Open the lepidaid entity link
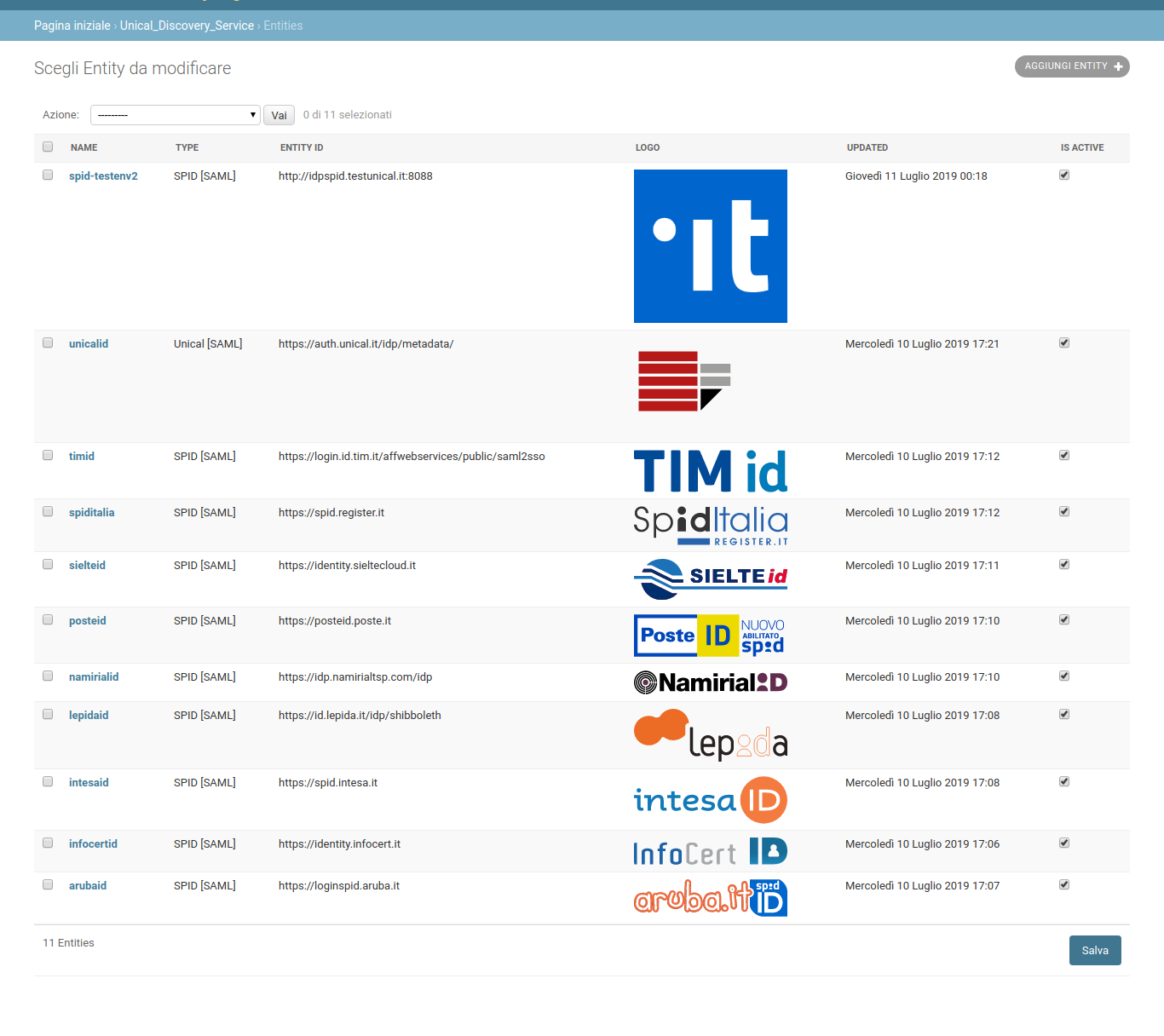 coord(89,716)
